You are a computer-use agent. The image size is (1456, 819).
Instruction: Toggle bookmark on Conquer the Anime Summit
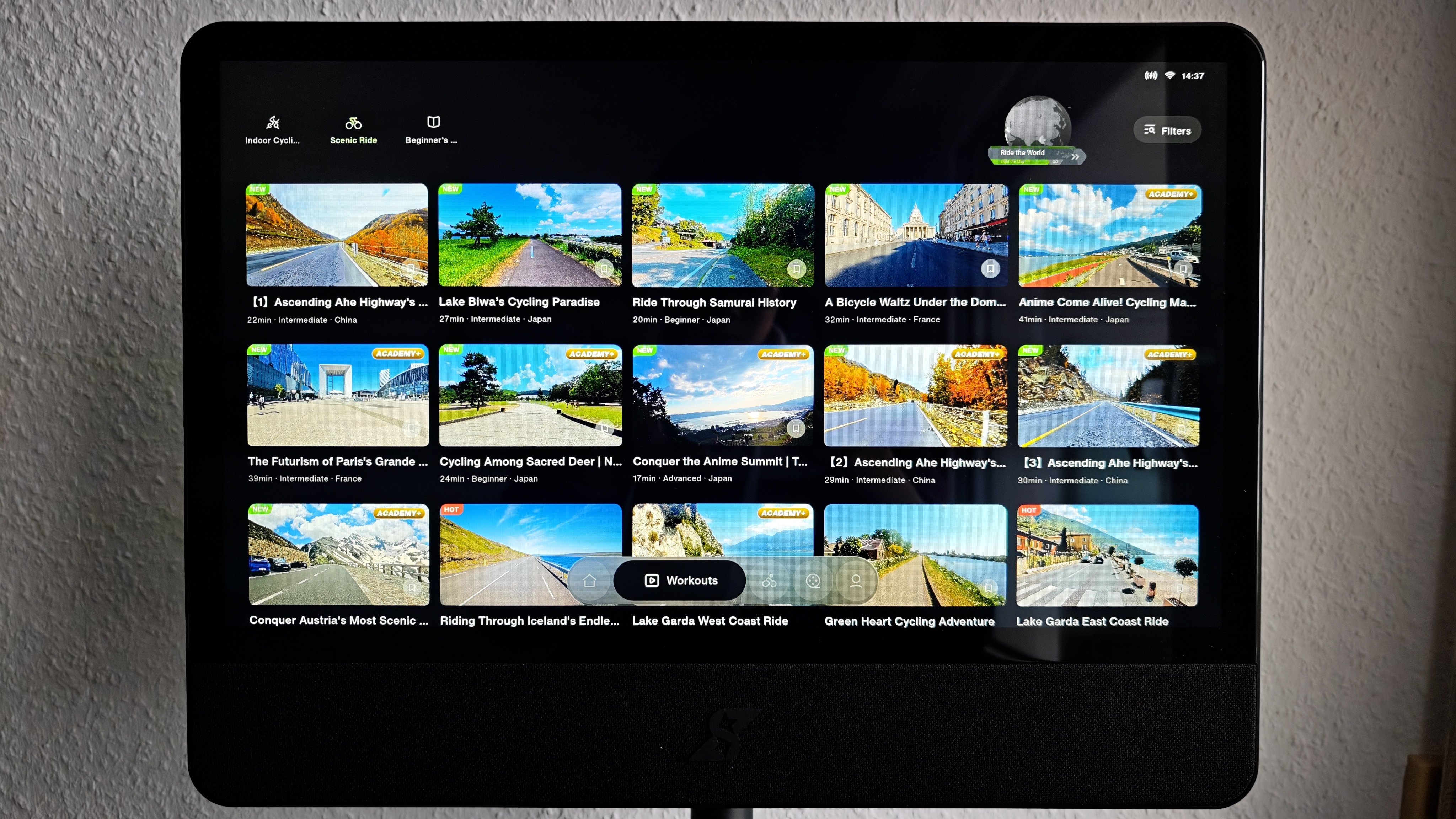[x=796, y=428]
